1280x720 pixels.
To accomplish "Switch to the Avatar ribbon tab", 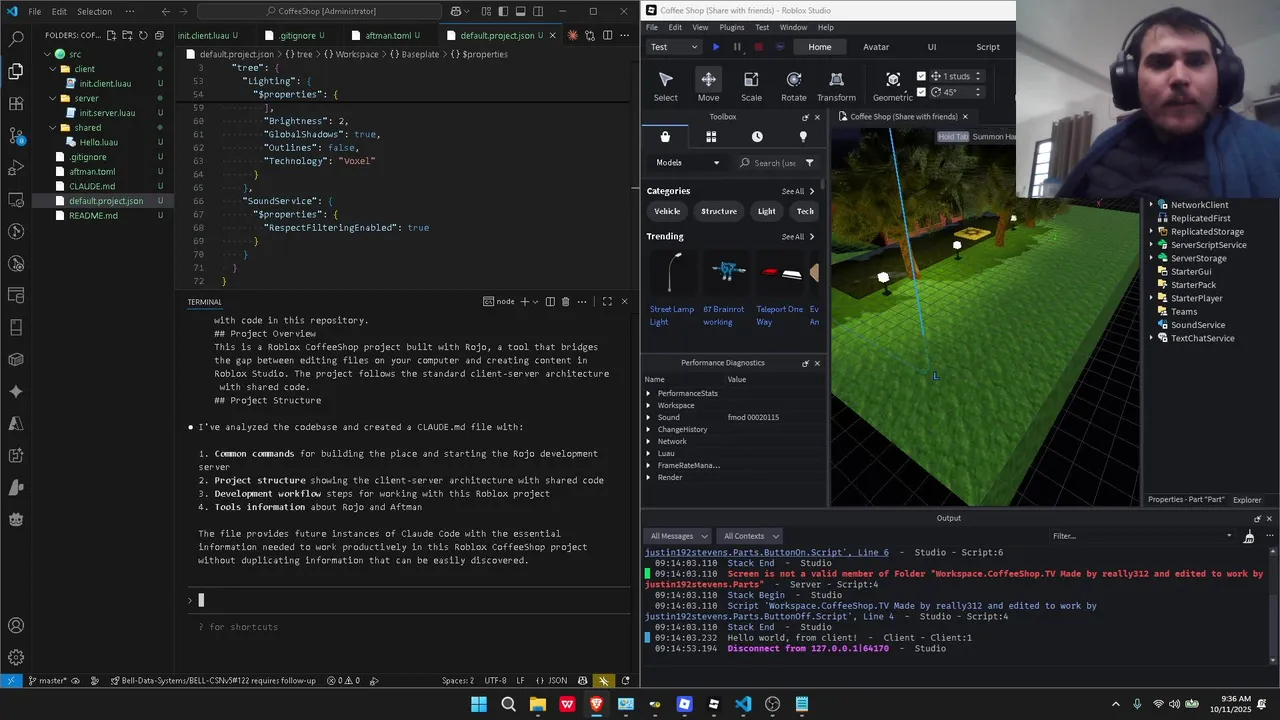I will [876, 47].
